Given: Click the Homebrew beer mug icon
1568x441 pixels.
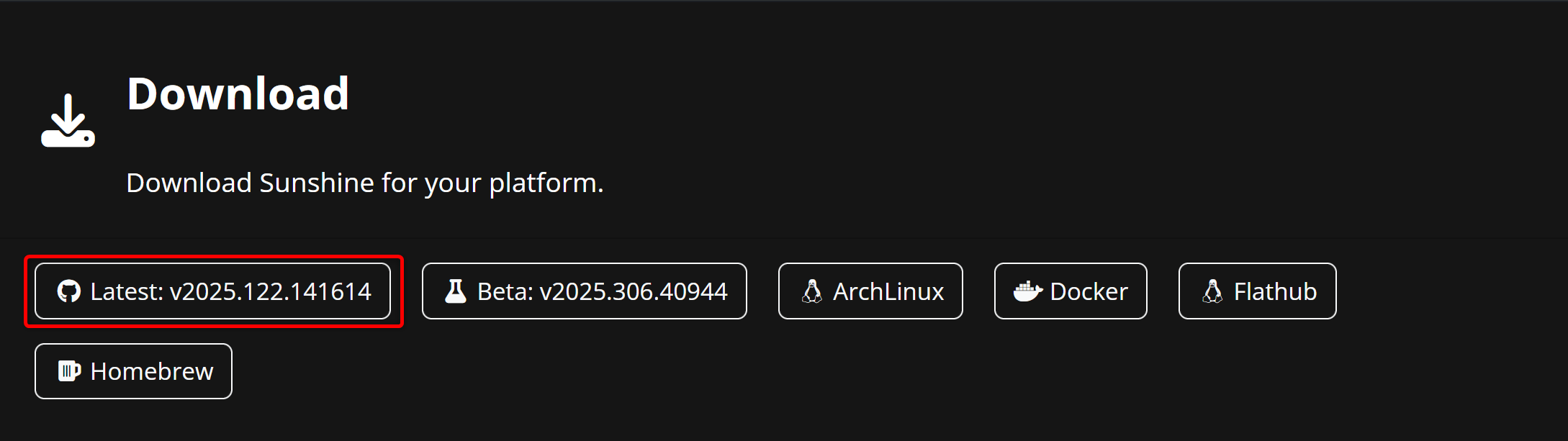Looking at the screenshot, I should (x=69, y=371).
